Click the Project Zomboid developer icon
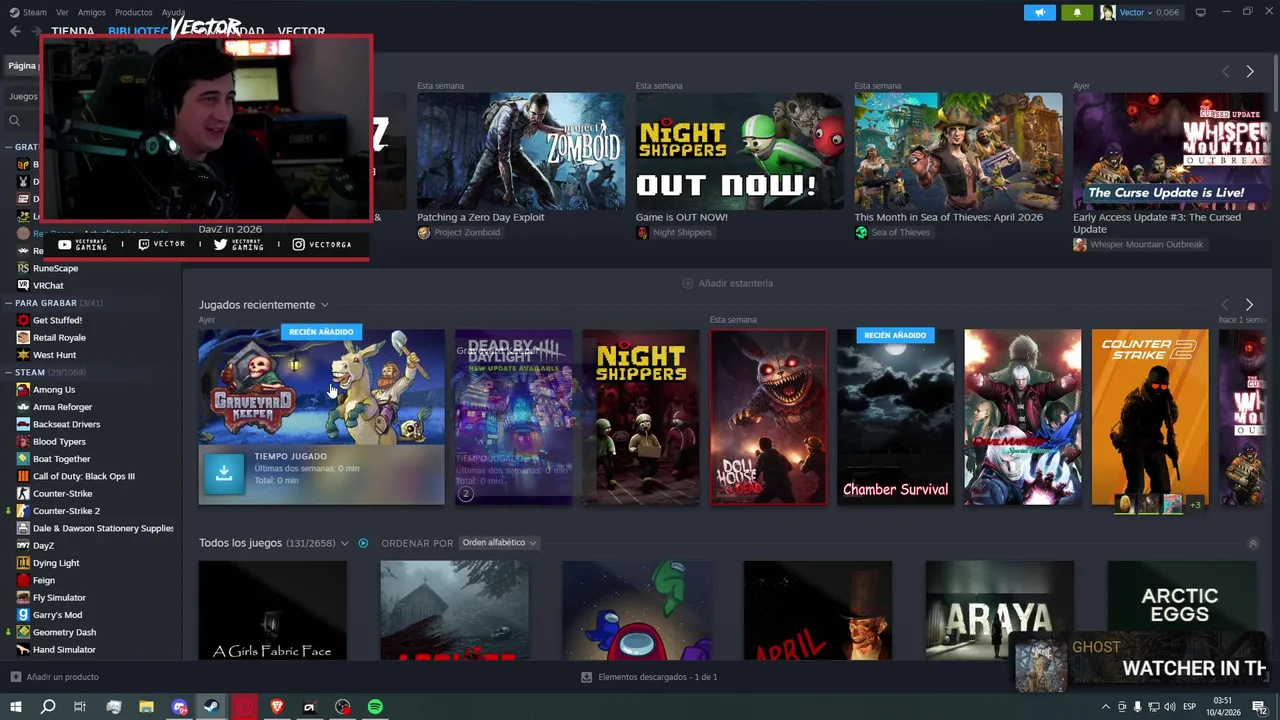The height and width of the screenshot is (720, 1280). pos(424,233)
